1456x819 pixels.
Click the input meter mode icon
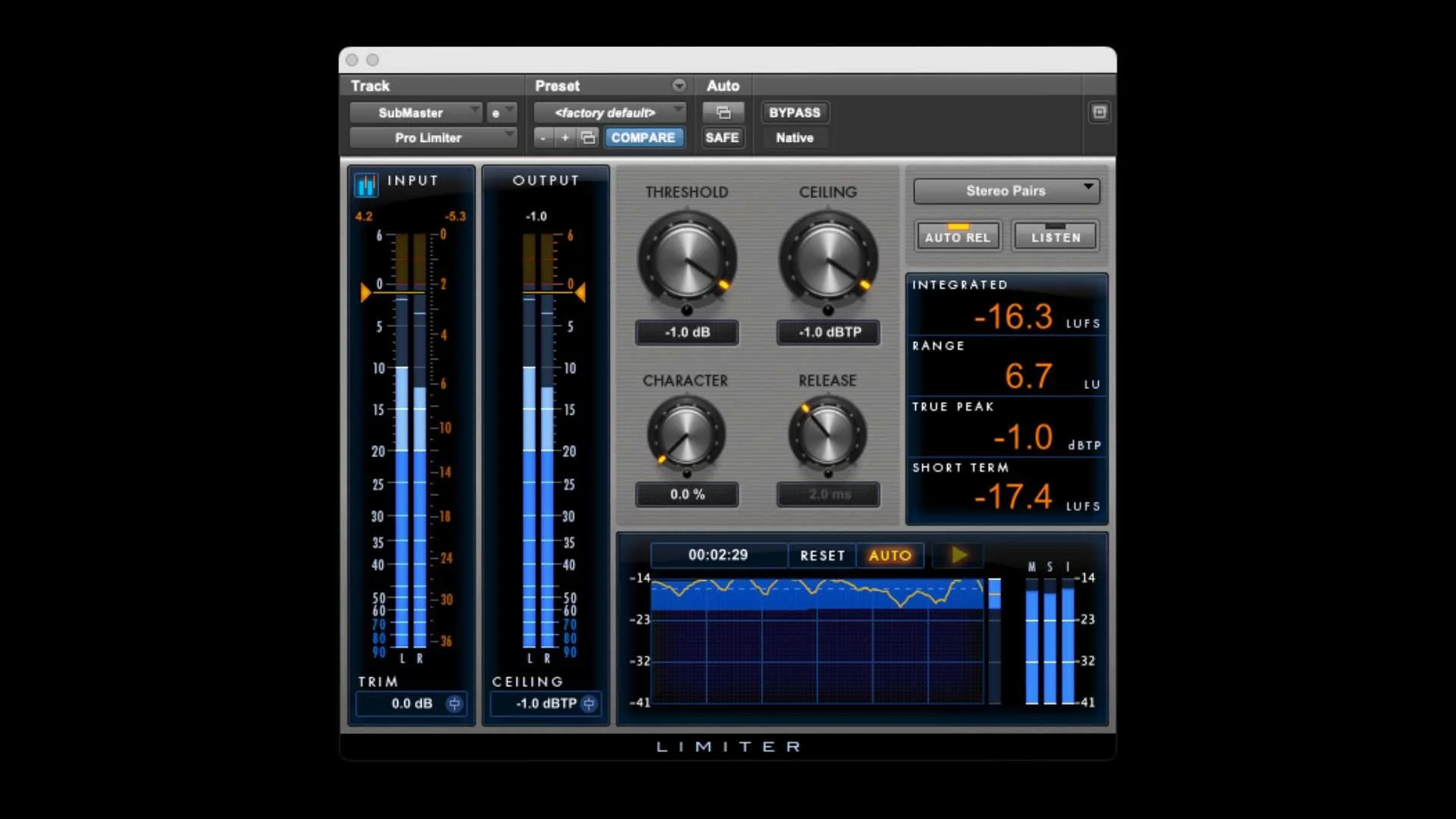[x=366, y=184]
